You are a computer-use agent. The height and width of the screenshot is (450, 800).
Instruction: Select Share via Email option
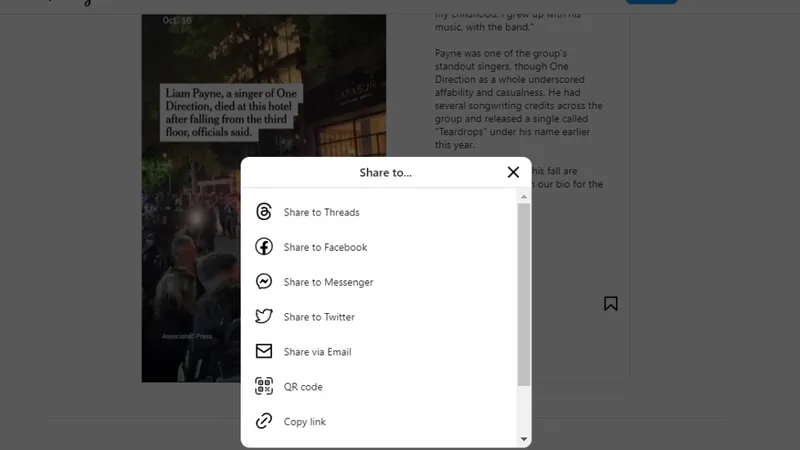click(379, 352)
